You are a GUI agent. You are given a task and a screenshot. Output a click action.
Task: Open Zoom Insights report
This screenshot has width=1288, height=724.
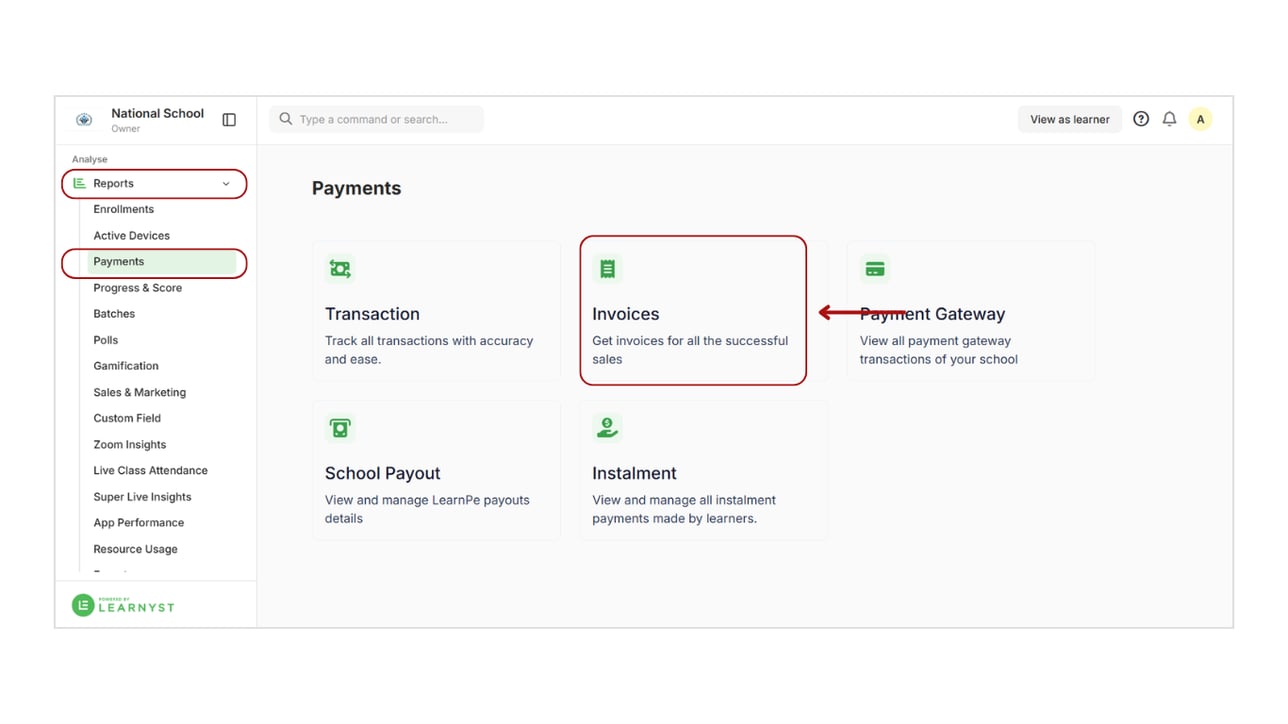pos(130,445)
